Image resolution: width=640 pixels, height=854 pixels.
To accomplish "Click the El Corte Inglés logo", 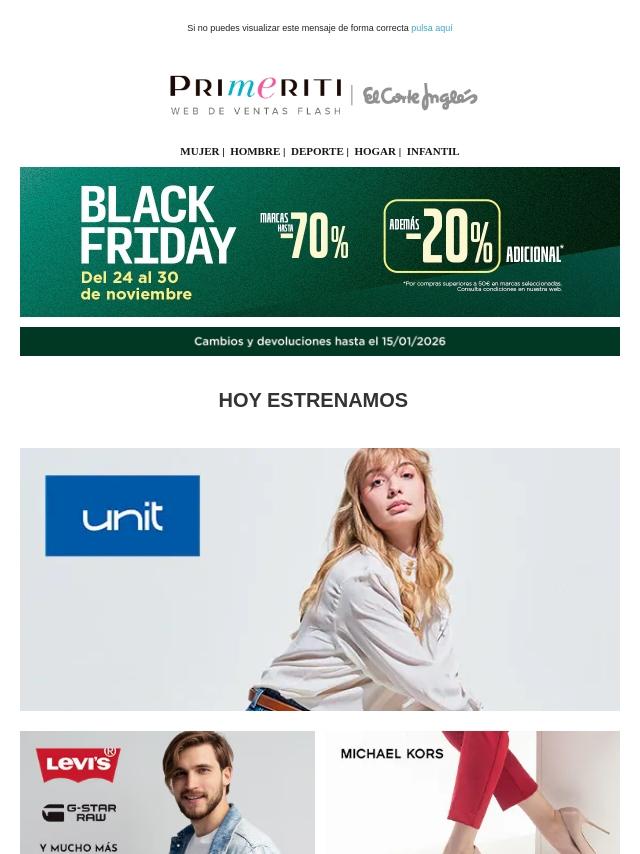I will point(420,96).
